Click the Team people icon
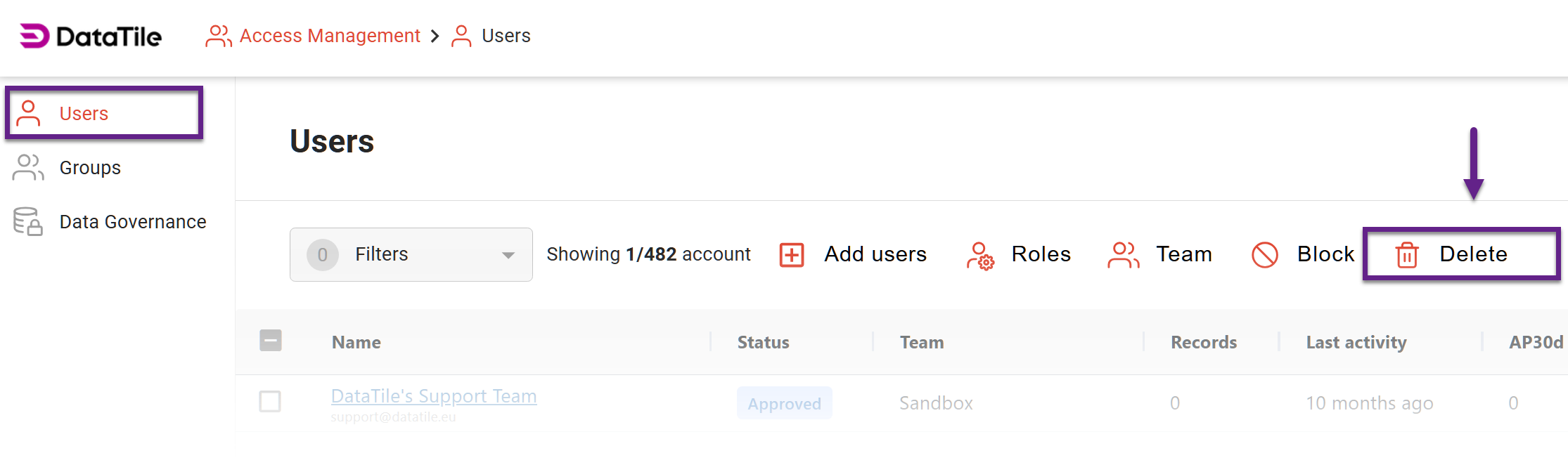Screen dimensions: 1568x458 [1123, 254]
